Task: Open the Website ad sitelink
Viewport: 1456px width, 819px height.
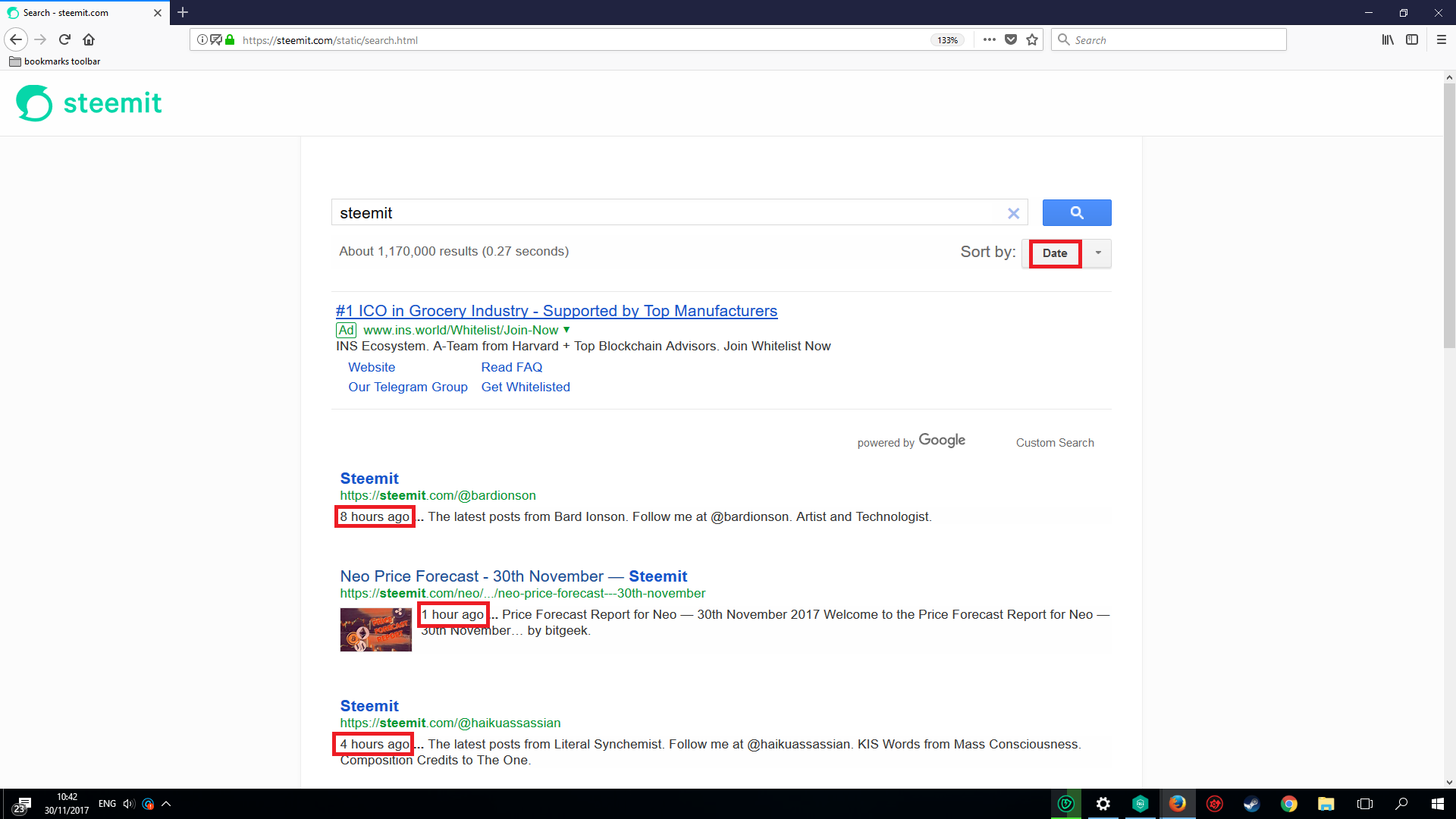Action: (372, 367)
